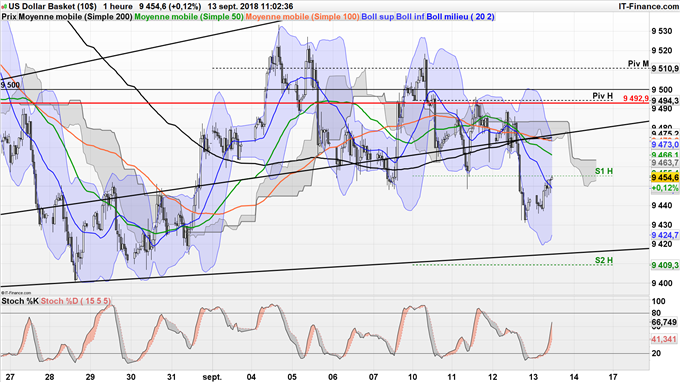Click the green 'S2 H' support label
680x382 pixels.
coord(604,260)
